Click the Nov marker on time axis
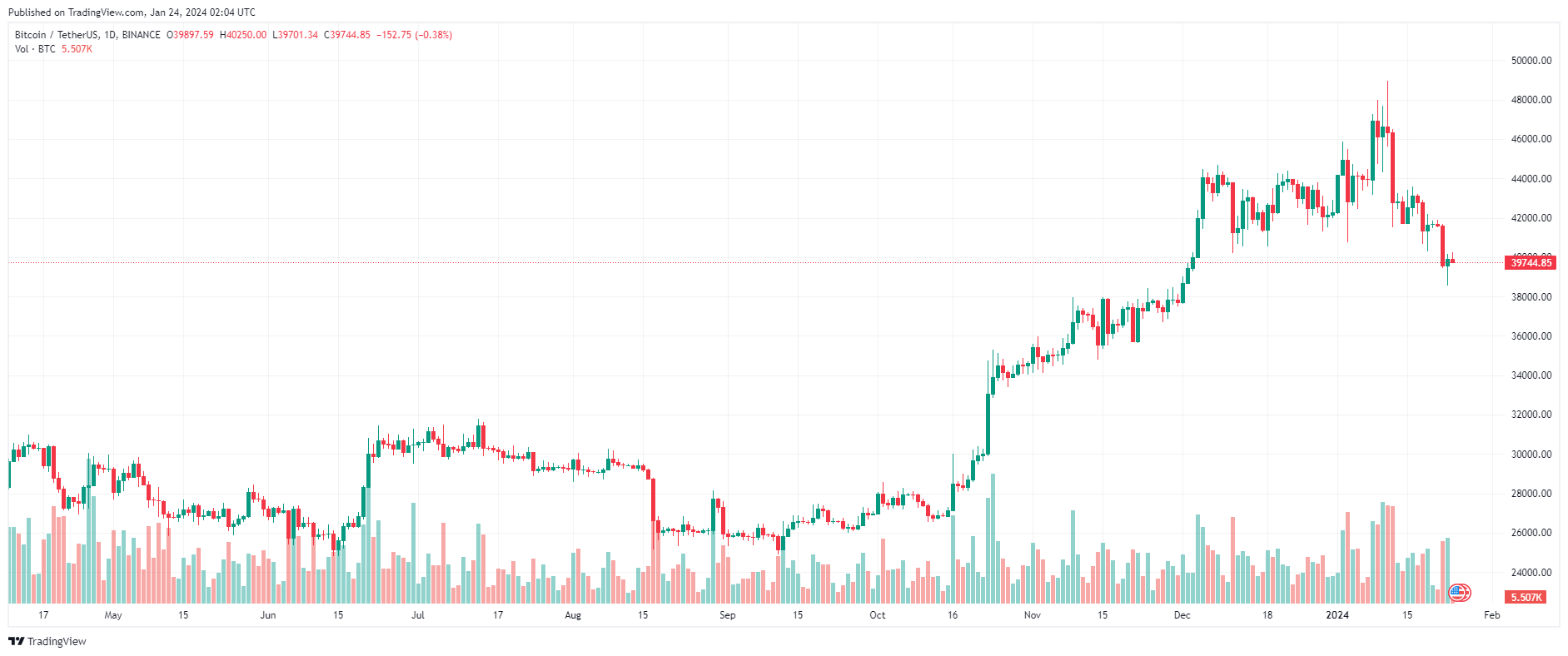This screenshot has height=656, width=1568. click(1032, 615)
